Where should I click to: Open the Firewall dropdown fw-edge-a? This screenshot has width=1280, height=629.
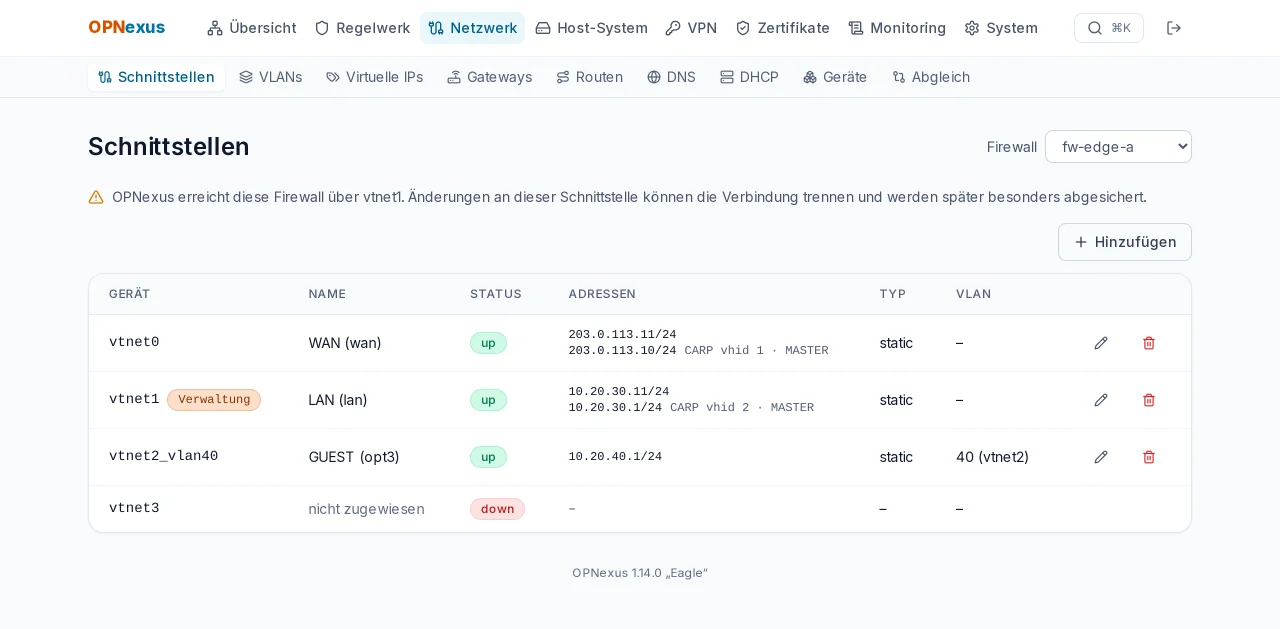pos(1118,147)
